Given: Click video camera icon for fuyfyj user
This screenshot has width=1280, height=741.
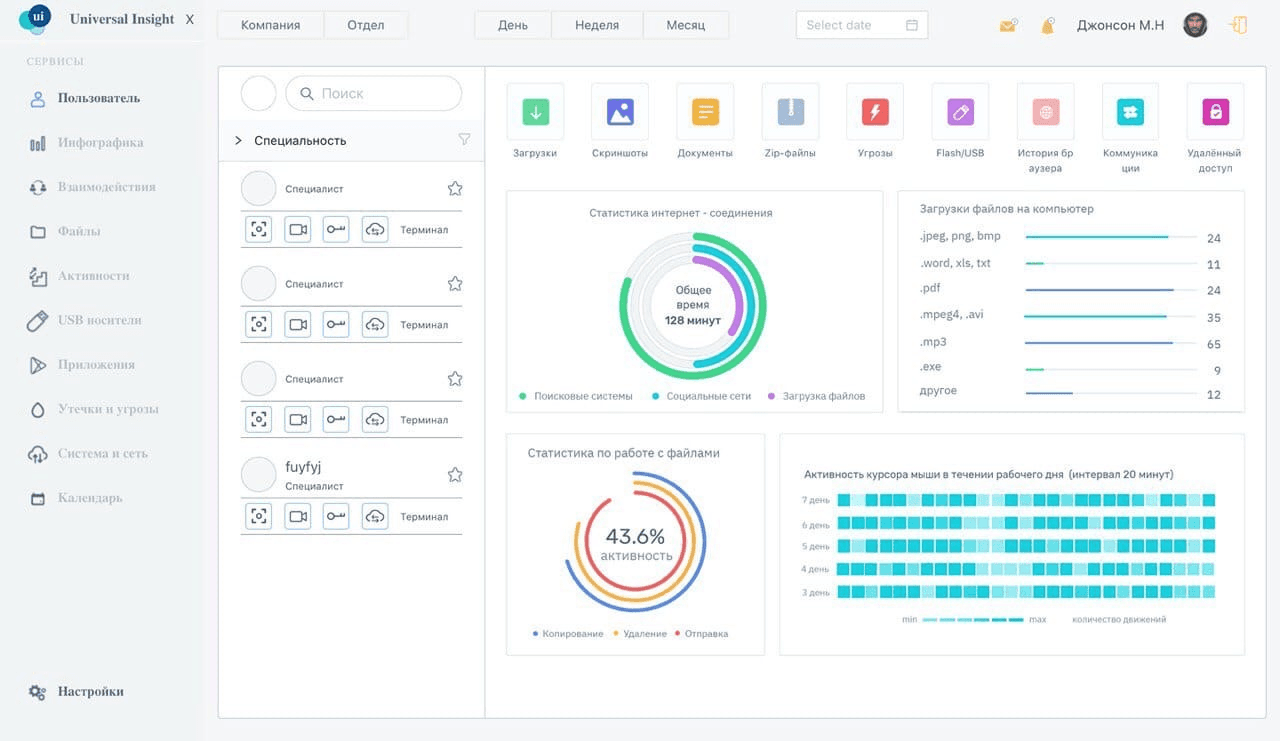Looking at the screenshot, I should coord(298,516).
